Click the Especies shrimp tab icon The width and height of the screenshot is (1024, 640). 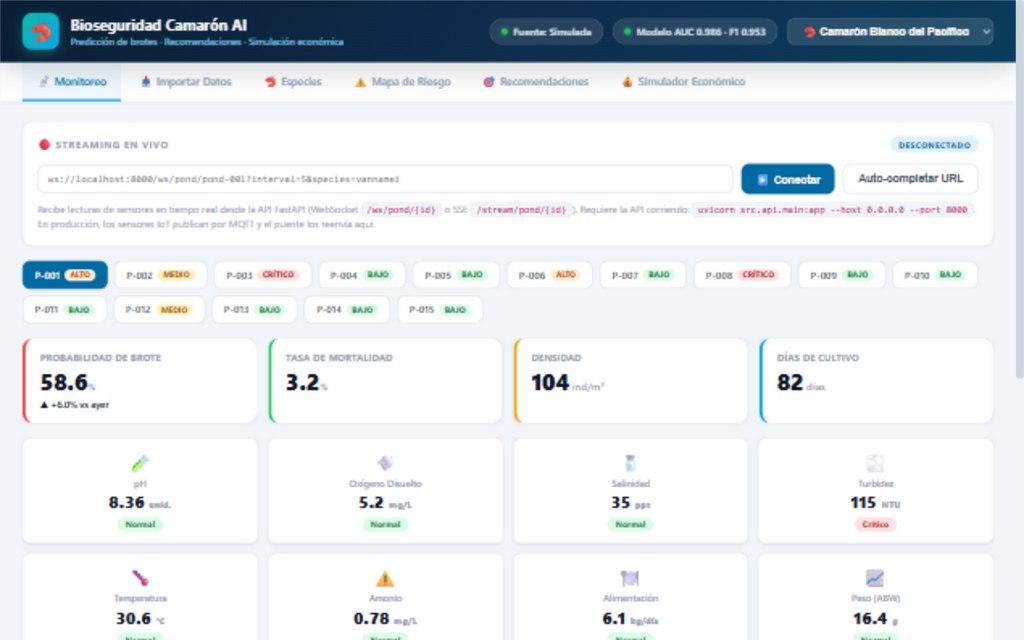point(270,82)
